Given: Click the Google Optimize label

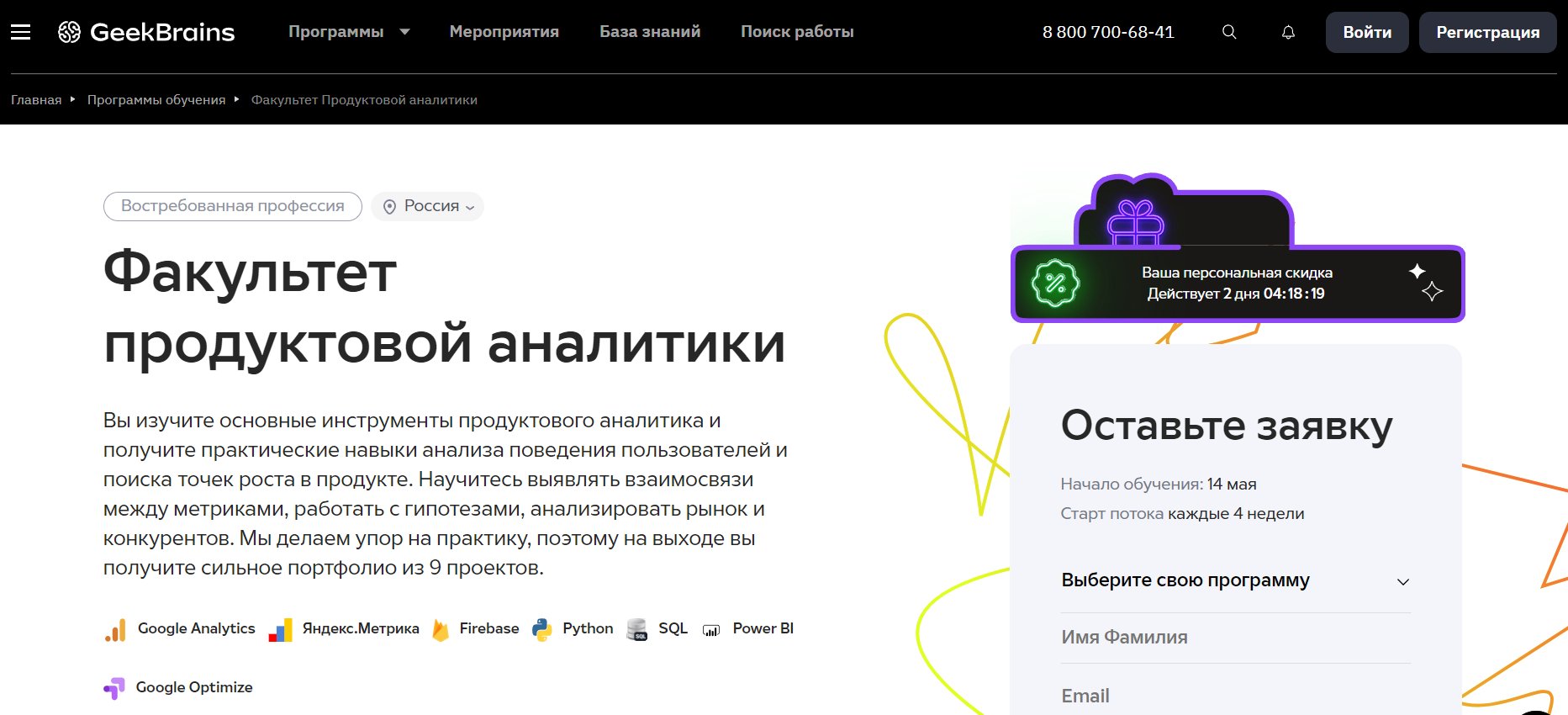Looking at the screenshot, I should (194, 687).
